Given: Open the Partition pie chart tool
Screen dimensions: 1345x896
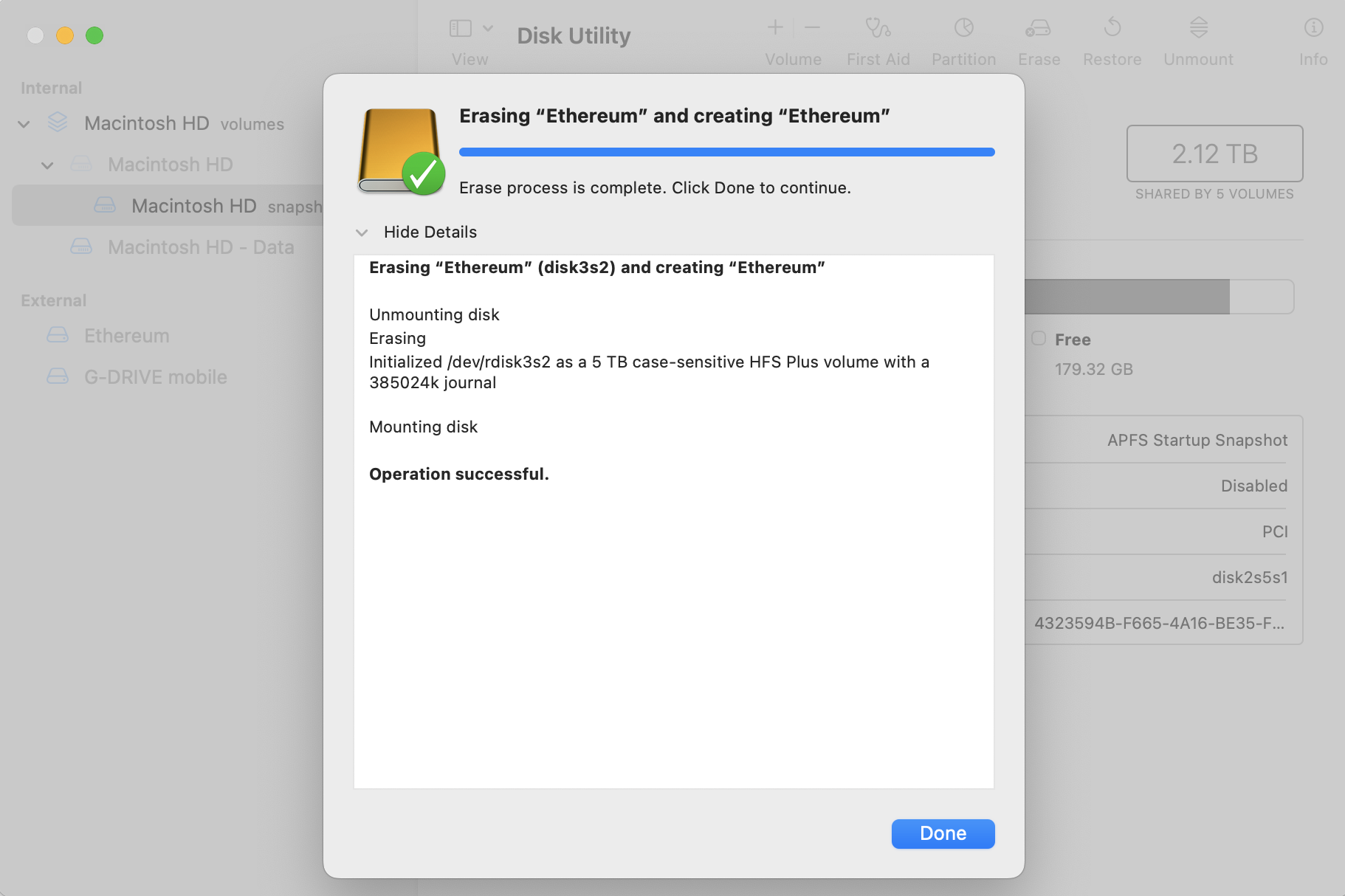Looking at the screenshot, I should click(x=963, y=29).
